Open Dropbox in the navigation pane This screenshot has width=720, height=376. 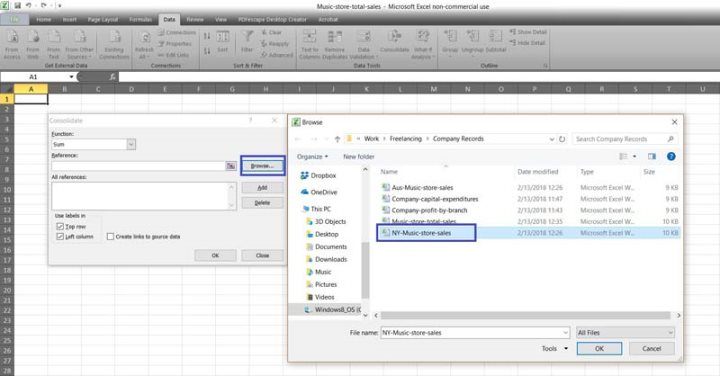[x=318, y=175]
